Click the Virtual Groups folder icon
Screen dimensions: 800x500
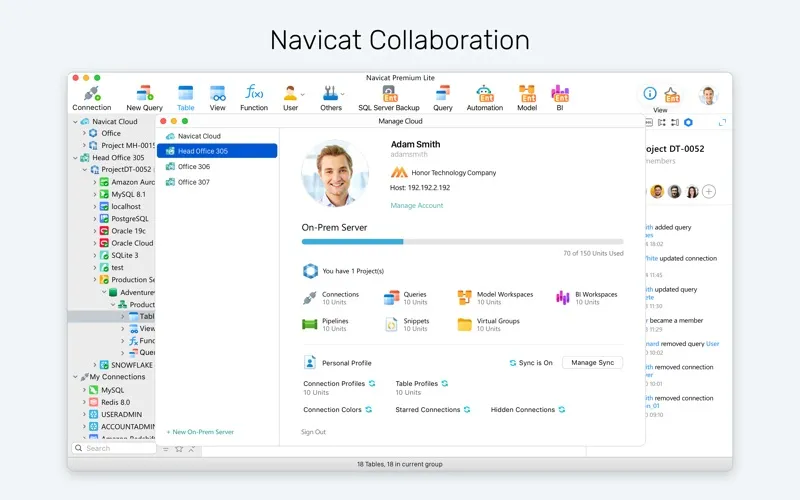[464, 324]
